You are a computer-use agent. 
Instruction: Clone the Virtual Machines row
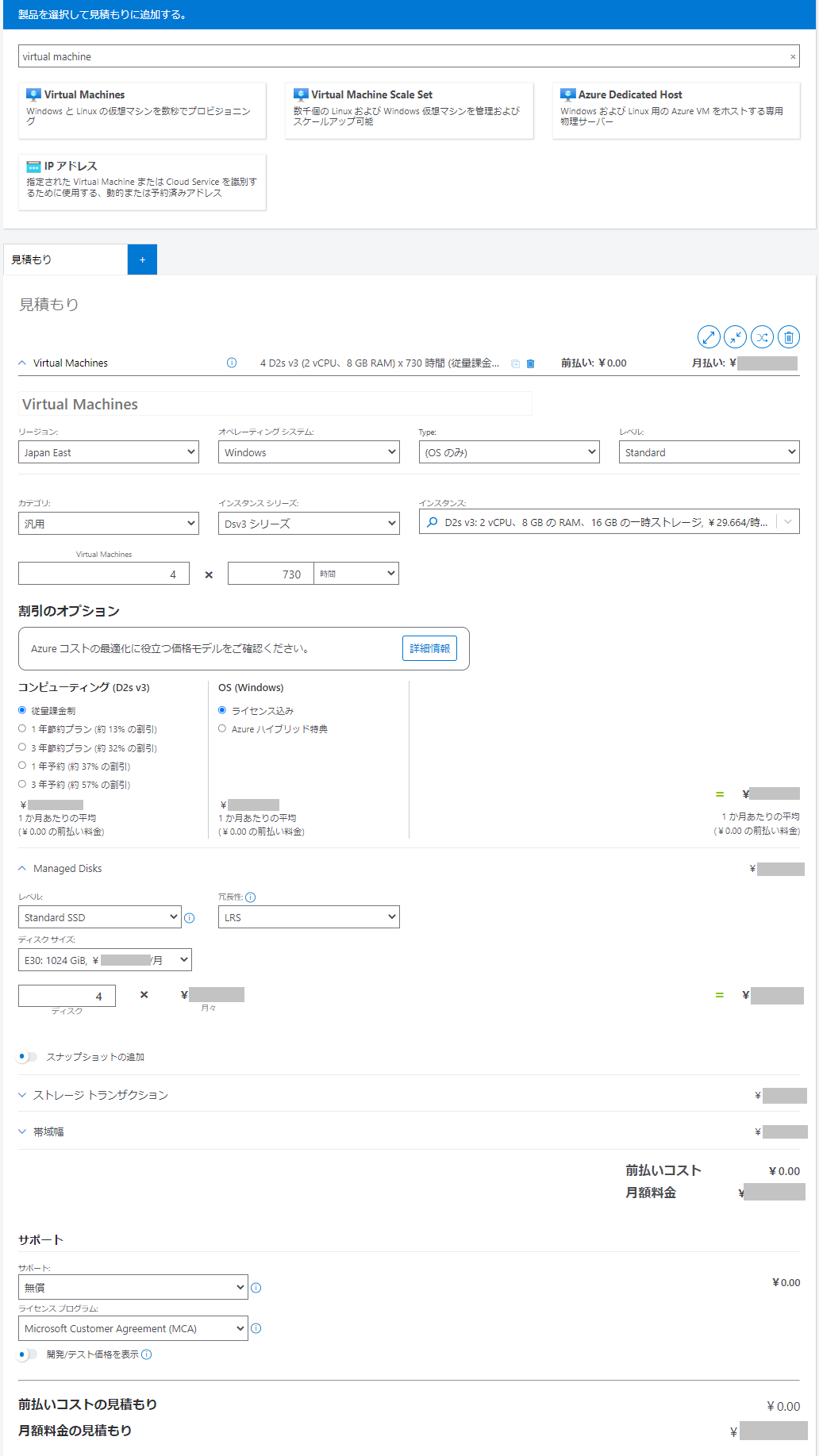pyautogui.click(x=516, y=363)
